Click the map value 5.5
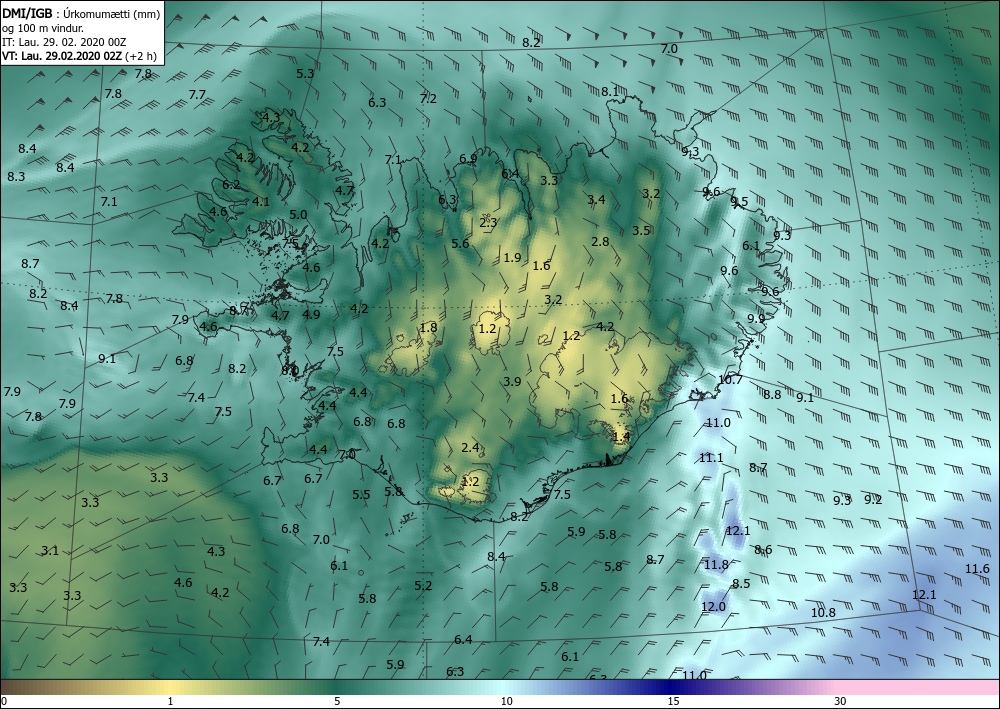Screen dimensions: 1000x709 click(361, 494)
